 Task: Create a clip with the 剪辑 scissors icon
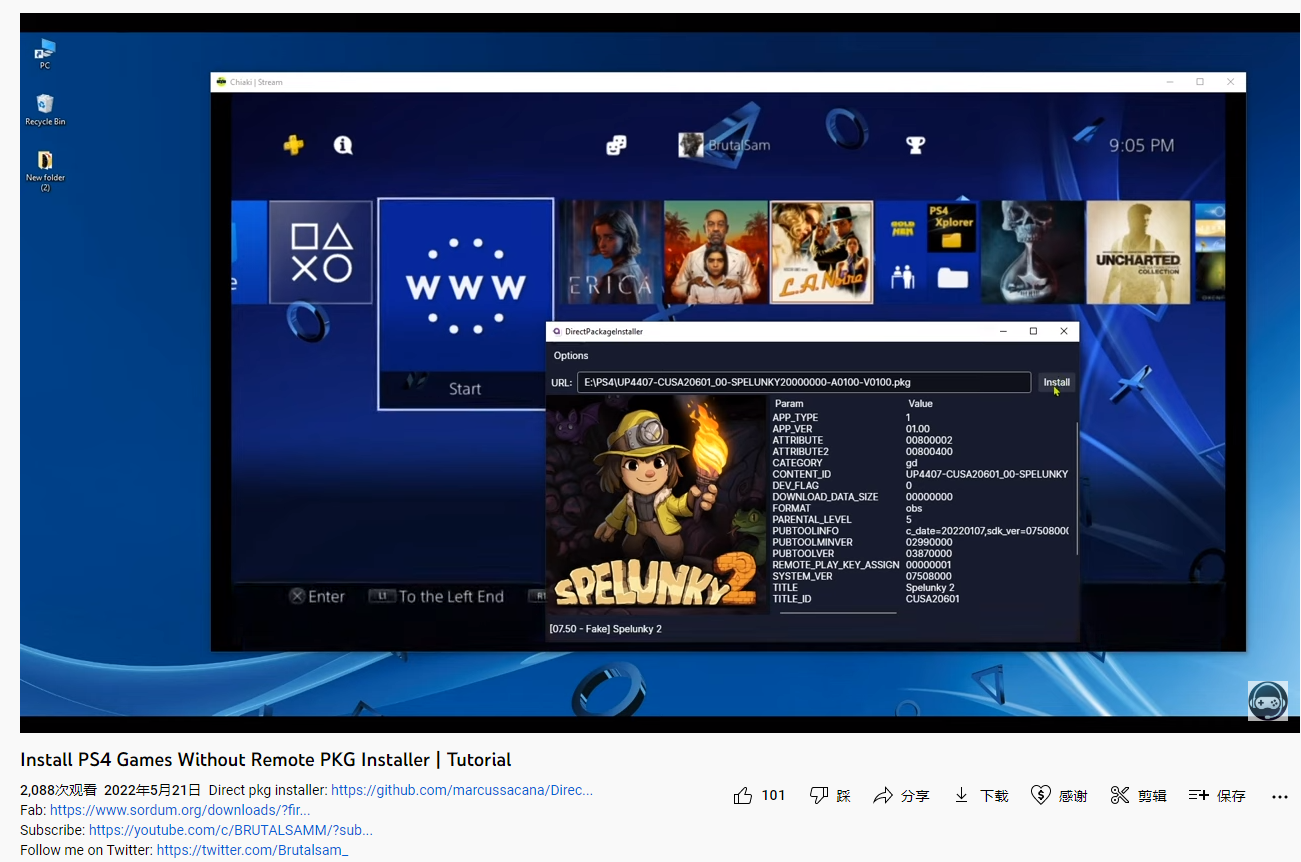[1138, 796]
